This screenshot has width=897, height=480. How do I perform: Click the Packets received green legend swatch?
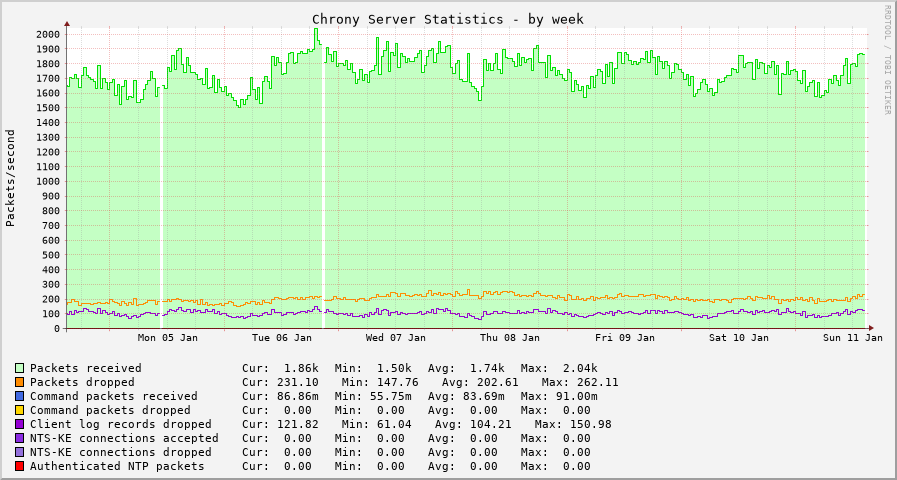point(20,368)
